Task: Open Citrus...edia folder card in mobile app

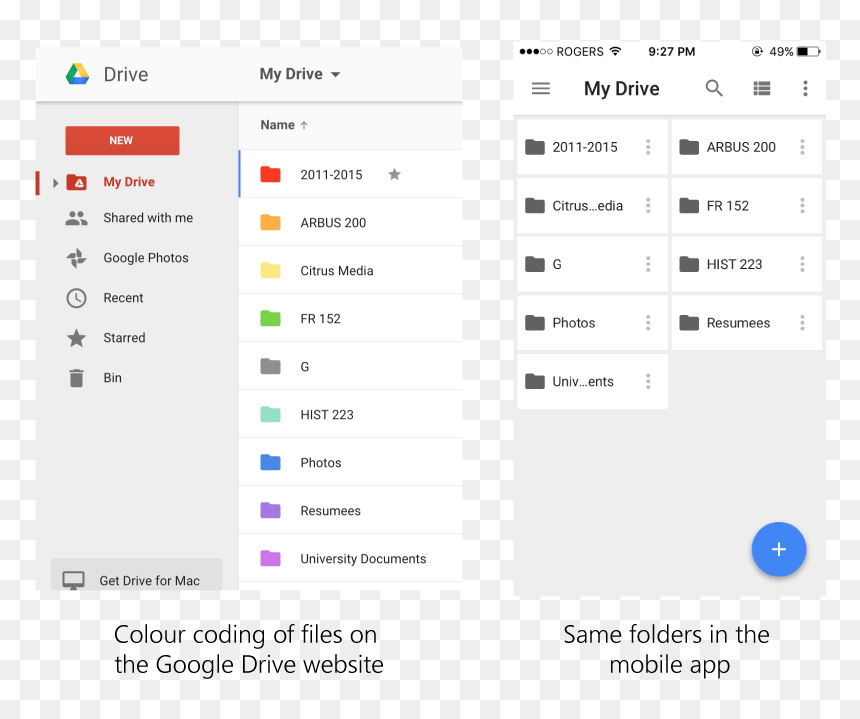Action: (x=592, y=206)
